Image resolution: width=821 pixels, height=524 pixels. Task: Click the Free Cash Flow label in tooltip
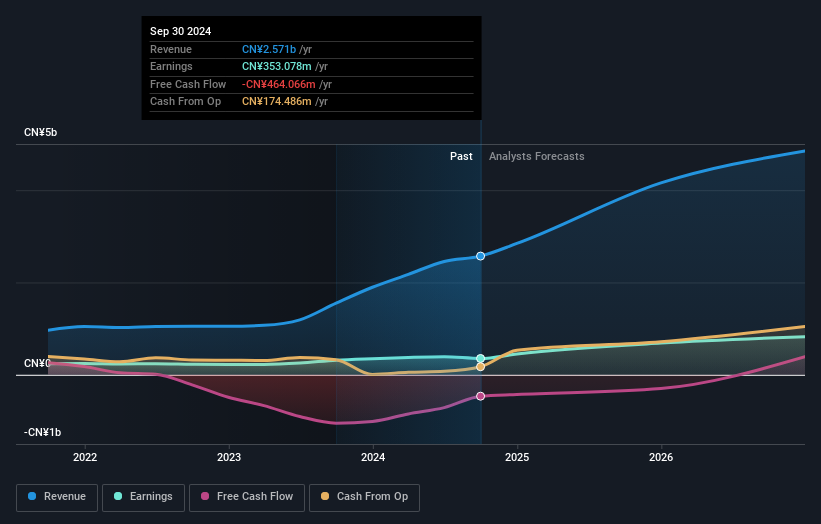pyautogui.click(x=188, y=84)
